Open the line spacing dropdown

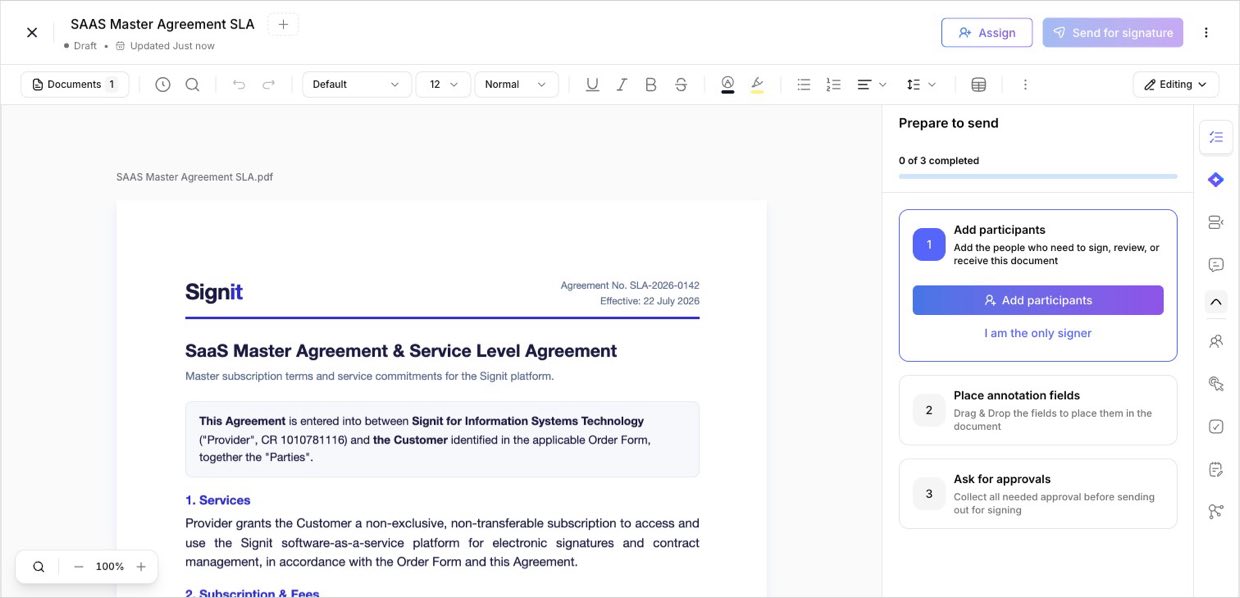pos(921,85)
